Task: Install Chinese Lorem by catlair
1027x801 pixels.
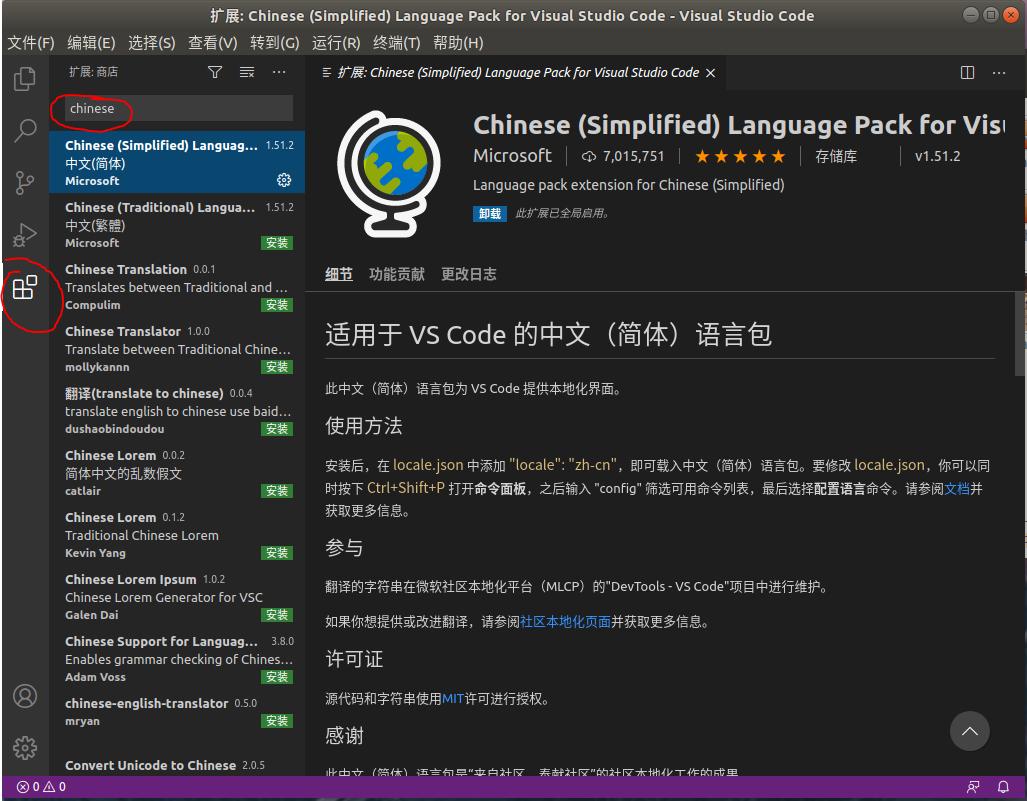Action: coord(277,491)
